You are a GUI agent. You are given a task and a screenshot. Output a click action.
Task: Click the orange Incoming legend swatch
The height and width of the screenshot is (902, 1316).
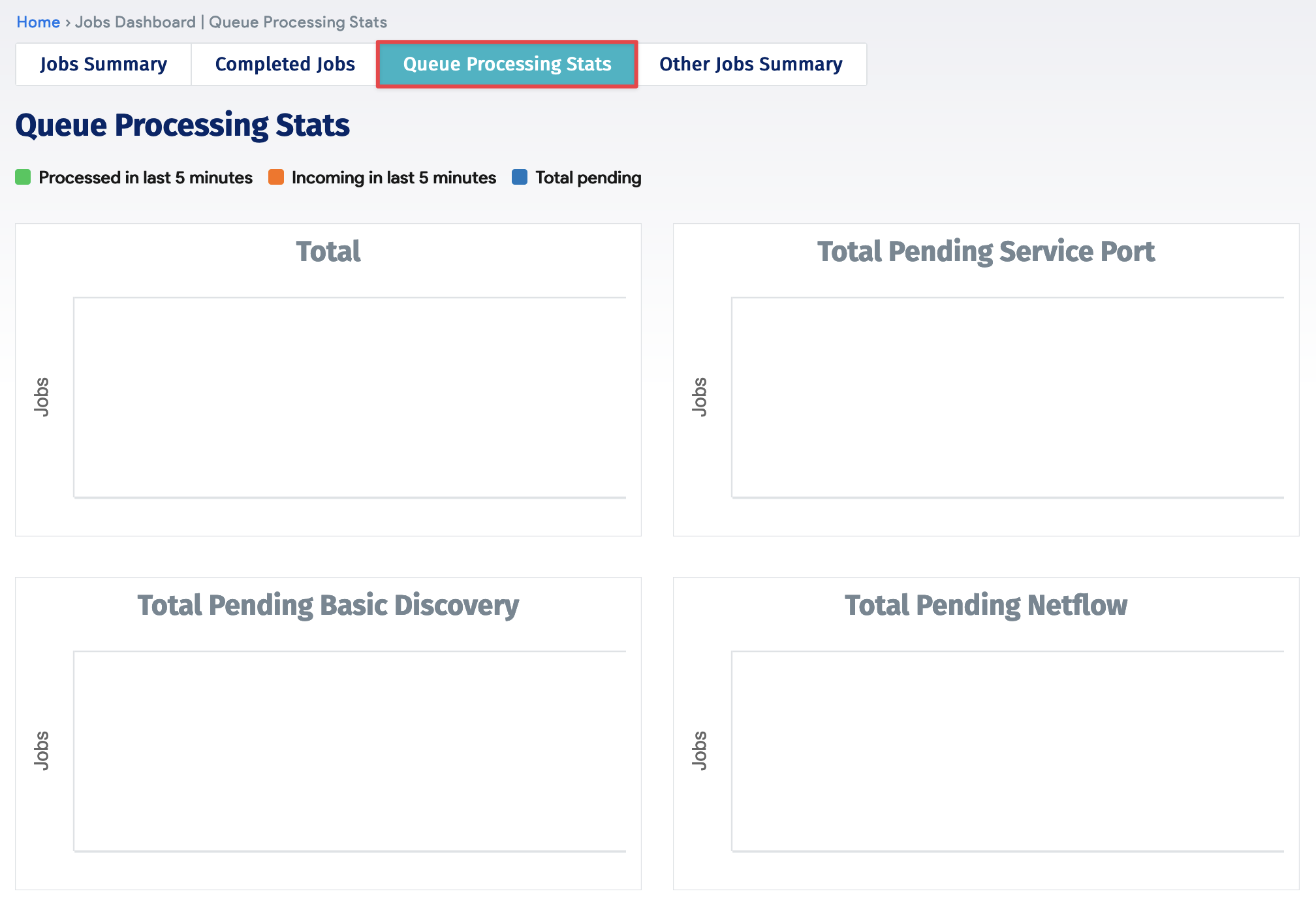coord(276,177)
